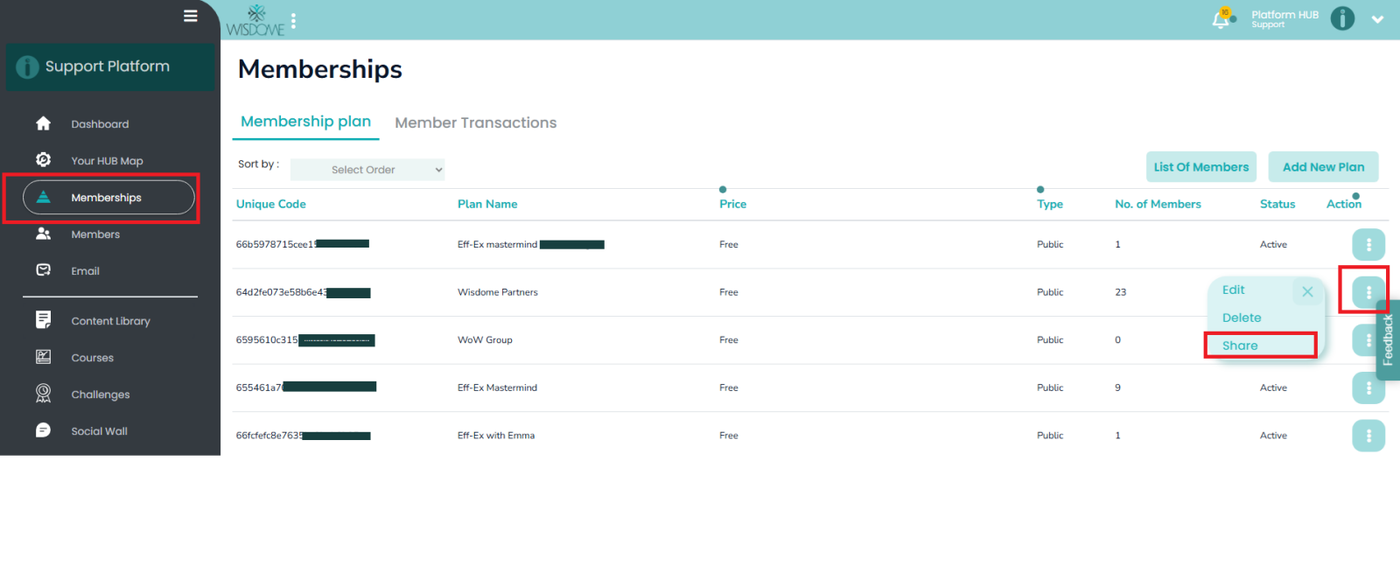Click the Wisdome logo

pos(255,20)
